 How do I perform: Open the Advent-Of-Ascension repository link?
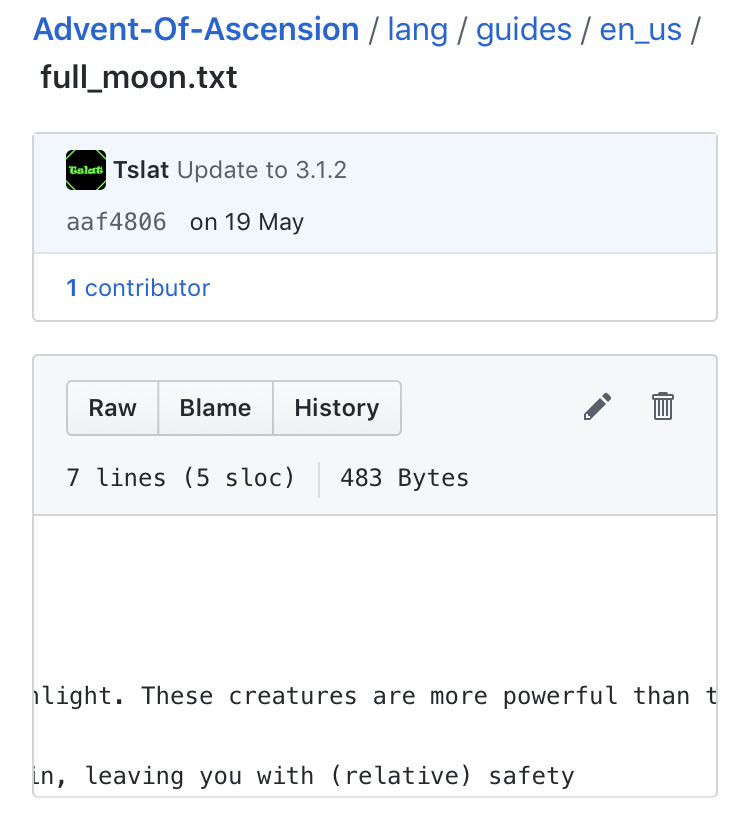click(x=196, y=29)
